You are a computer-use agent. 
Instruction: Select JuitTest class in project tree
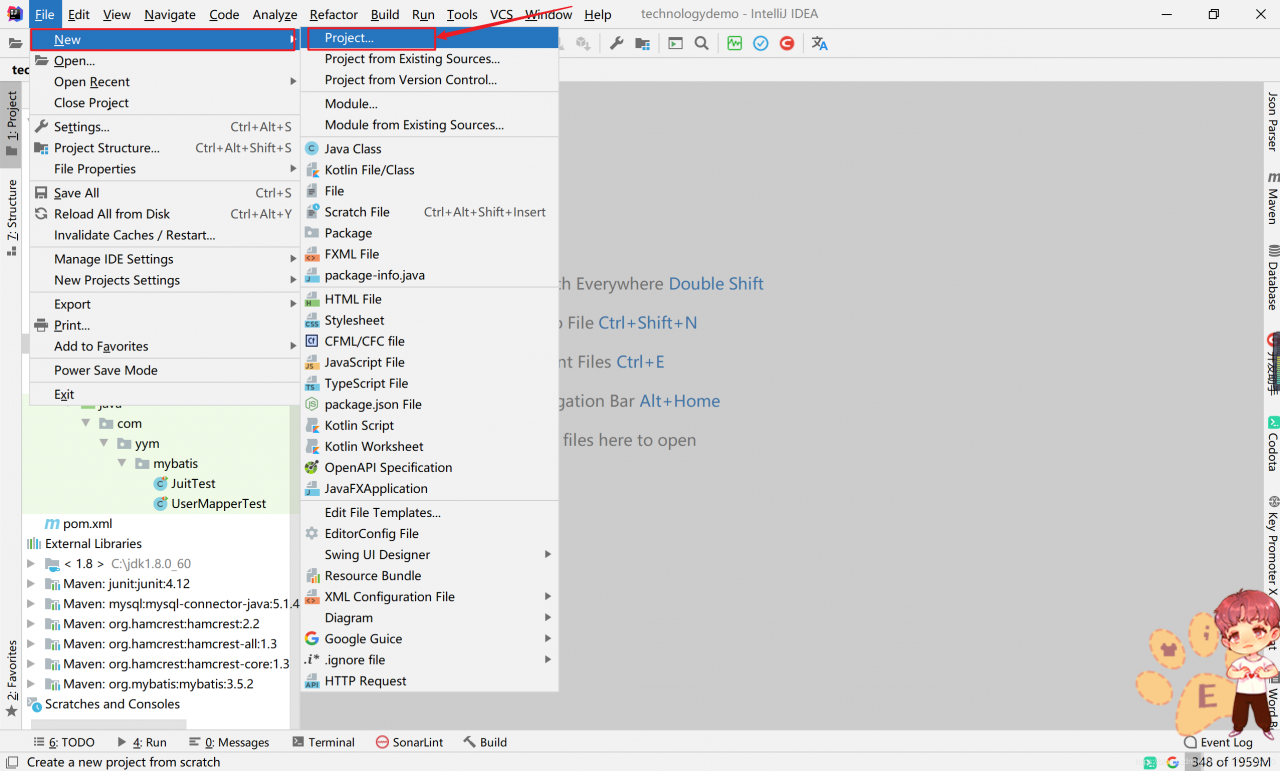(193, 483)
